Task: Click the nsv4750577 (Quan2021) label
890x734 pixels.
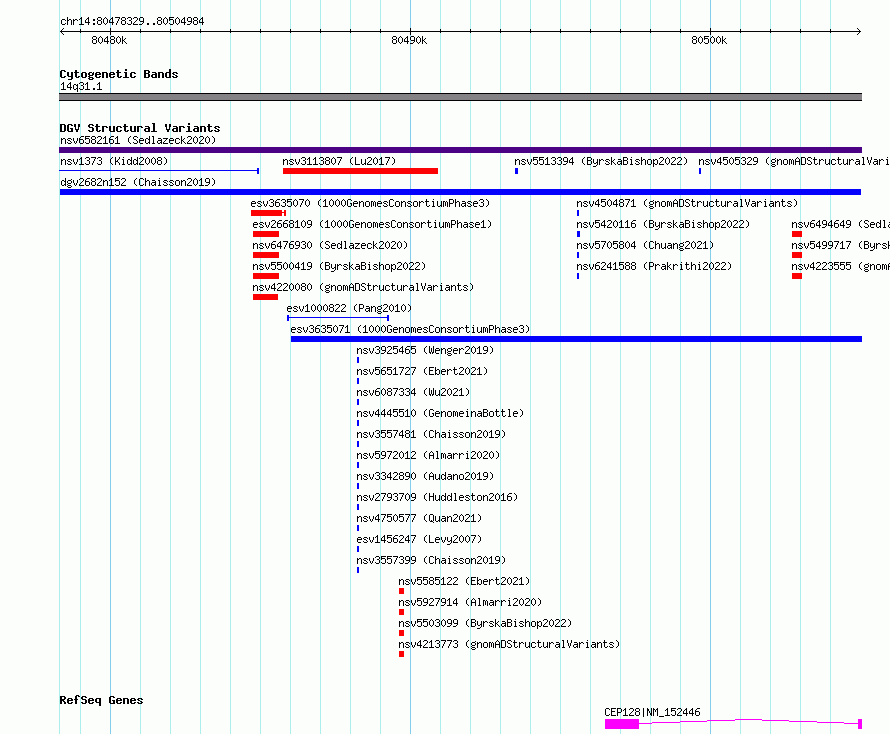Action: tap(419, 518)
